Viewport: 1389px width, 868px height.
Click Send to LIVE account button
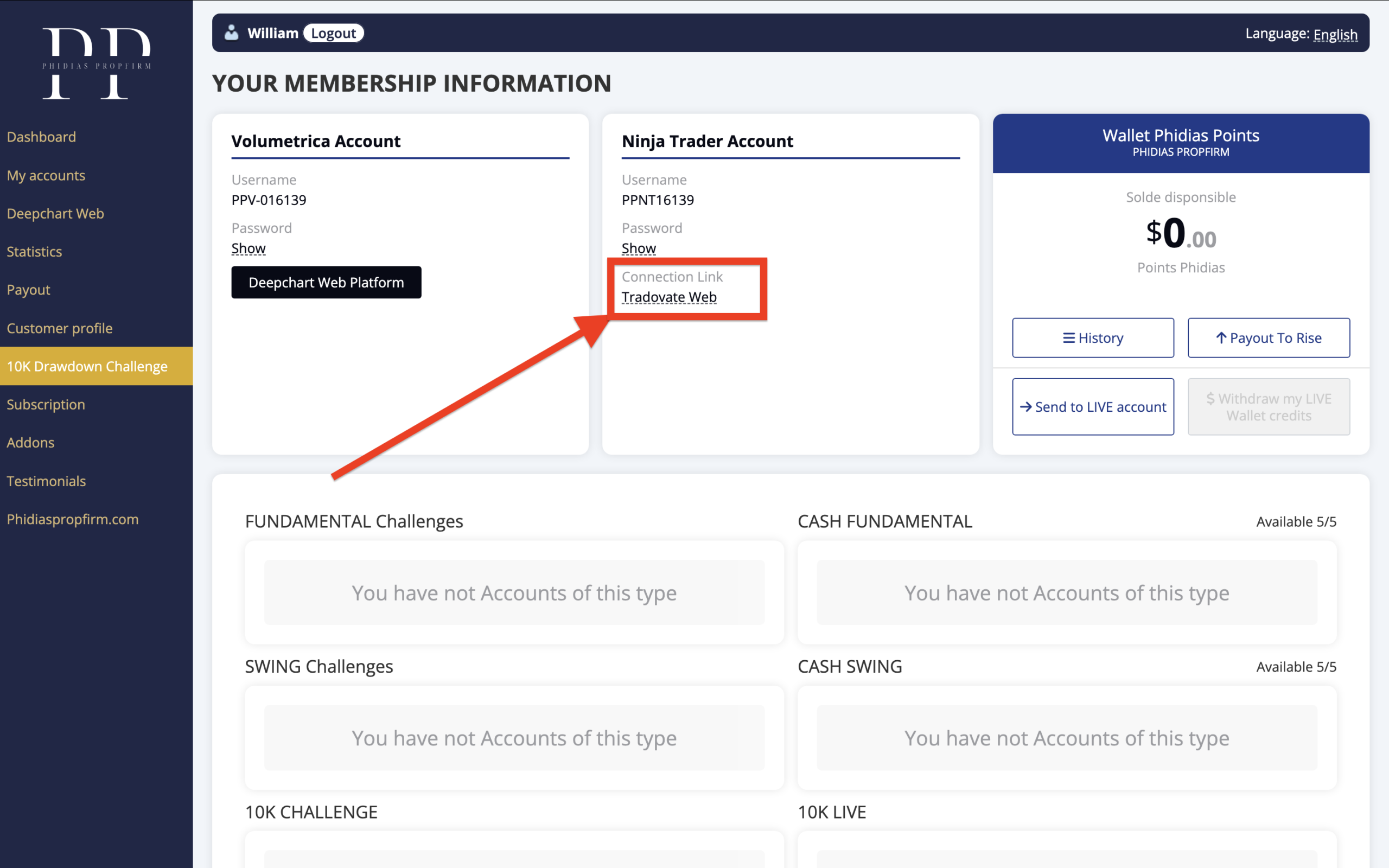point(1093,406)
